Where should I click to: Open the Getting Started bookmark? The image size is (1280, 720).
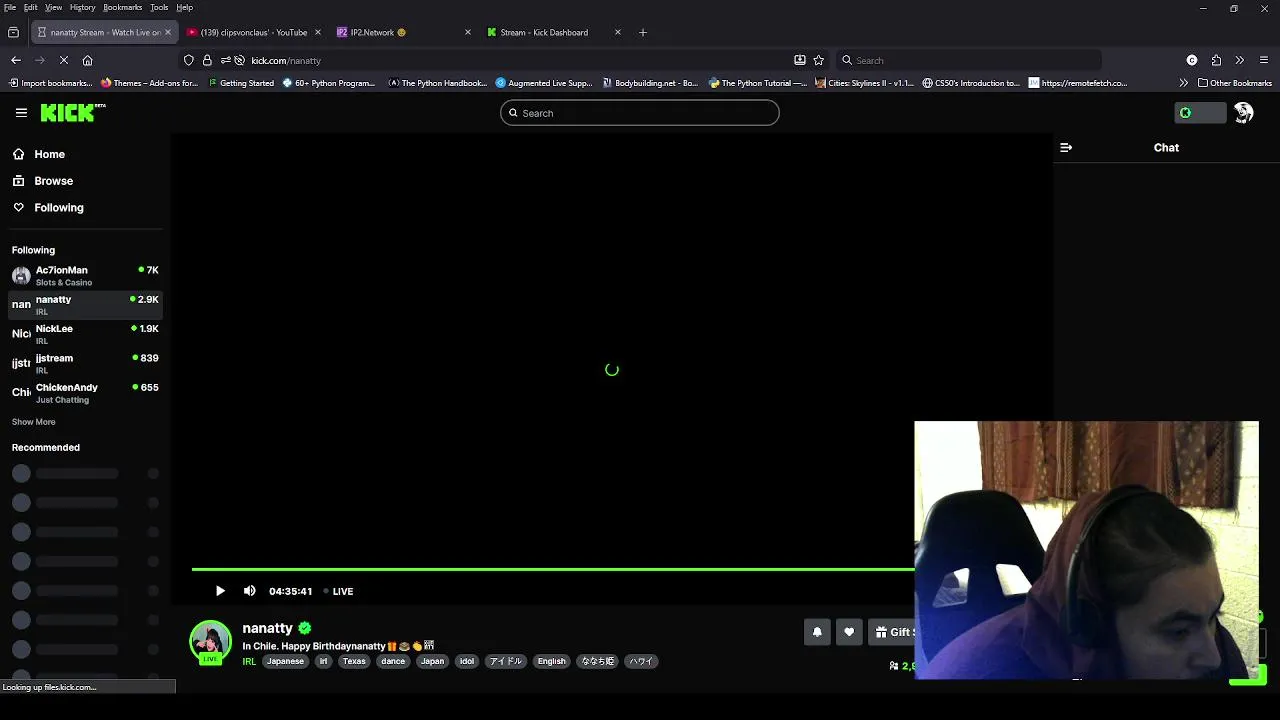tap(240, 83)
